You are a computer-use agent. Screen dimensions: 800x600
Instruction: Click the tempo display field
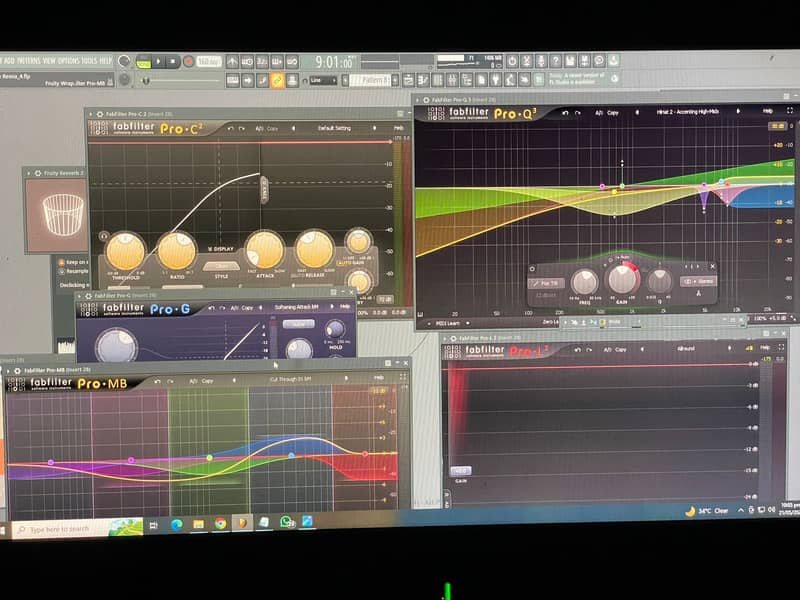209,62
